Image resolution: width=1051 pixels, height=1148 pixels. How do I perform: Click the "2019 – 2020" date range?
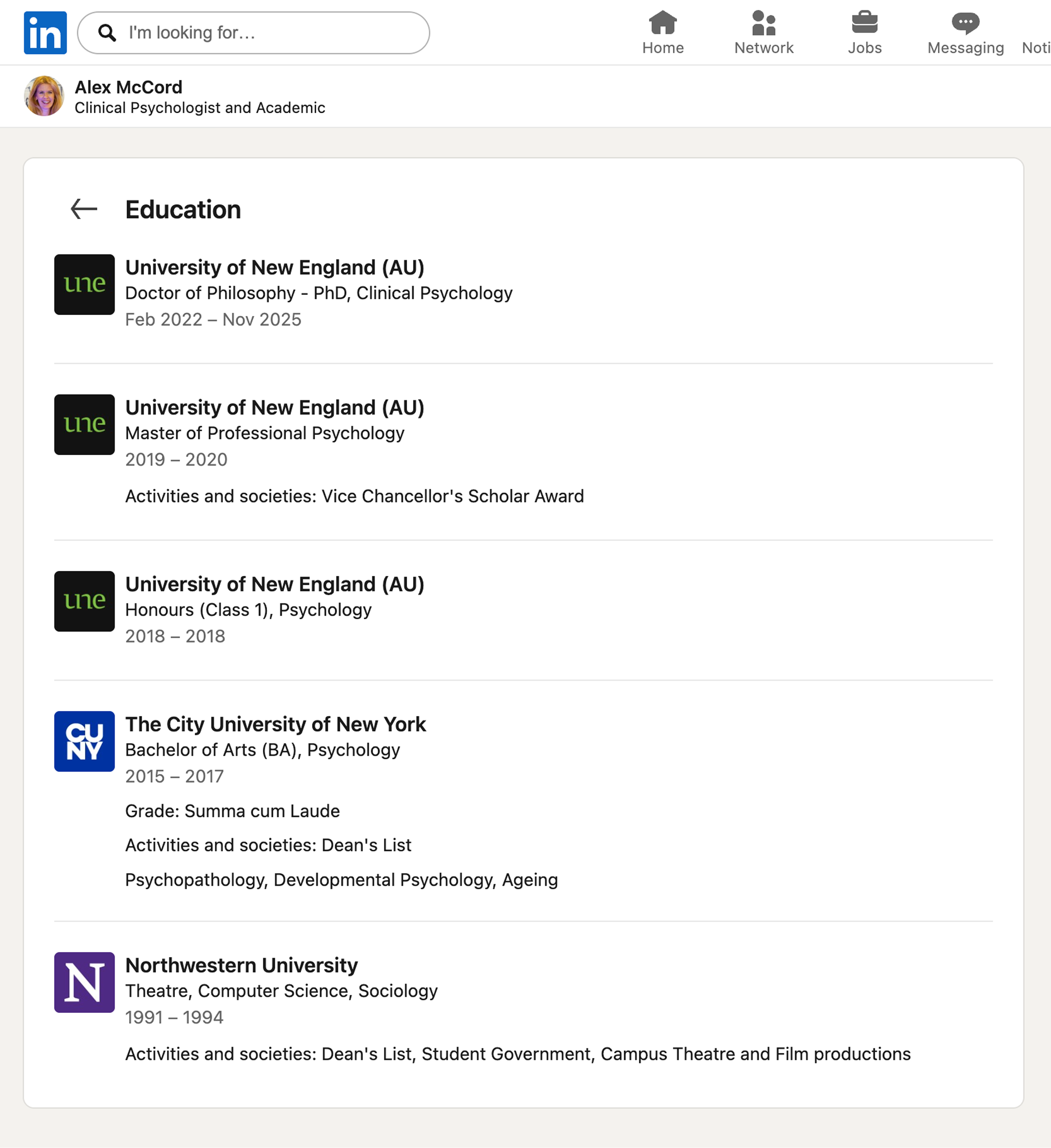coord(176,459)
